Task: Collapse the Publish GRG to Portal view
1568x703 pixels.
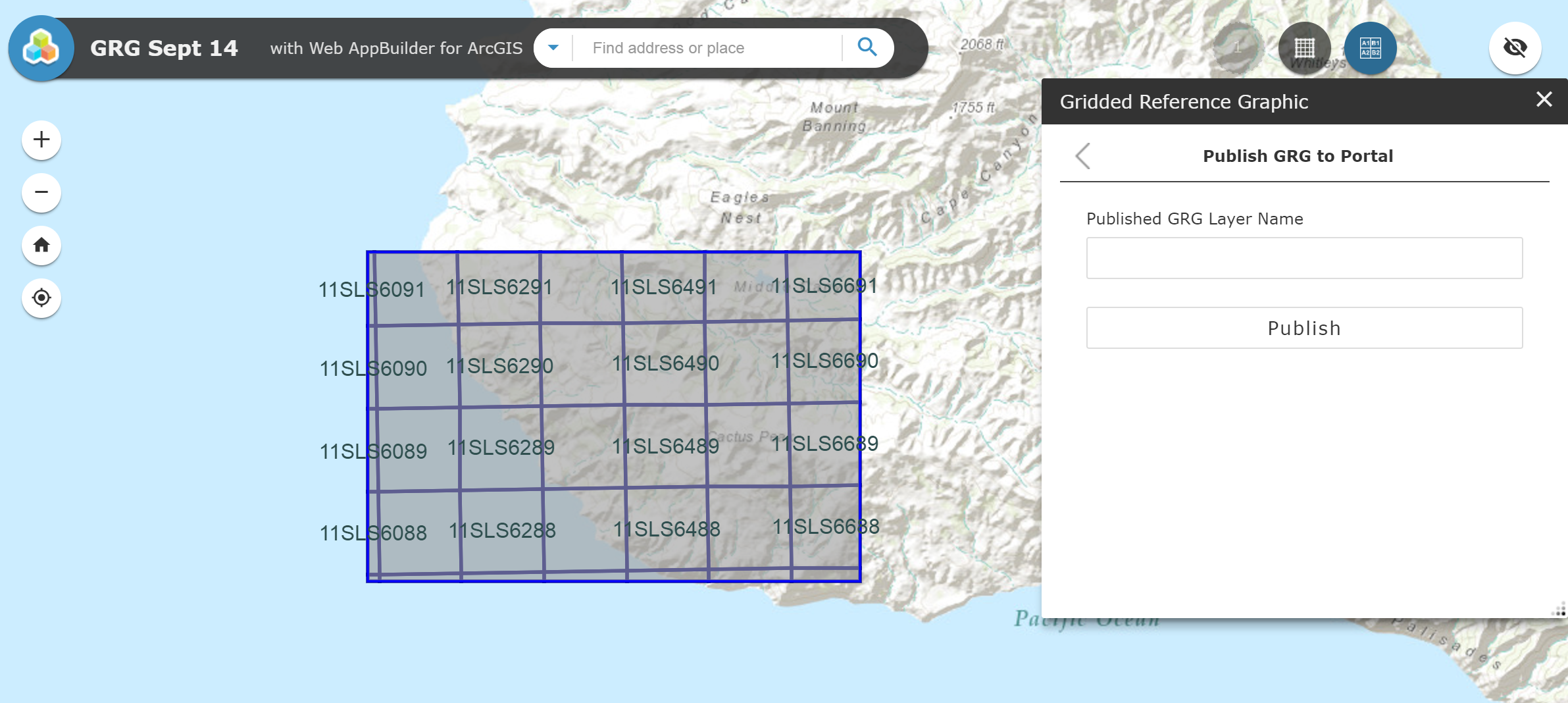Action: point(1082,156)
